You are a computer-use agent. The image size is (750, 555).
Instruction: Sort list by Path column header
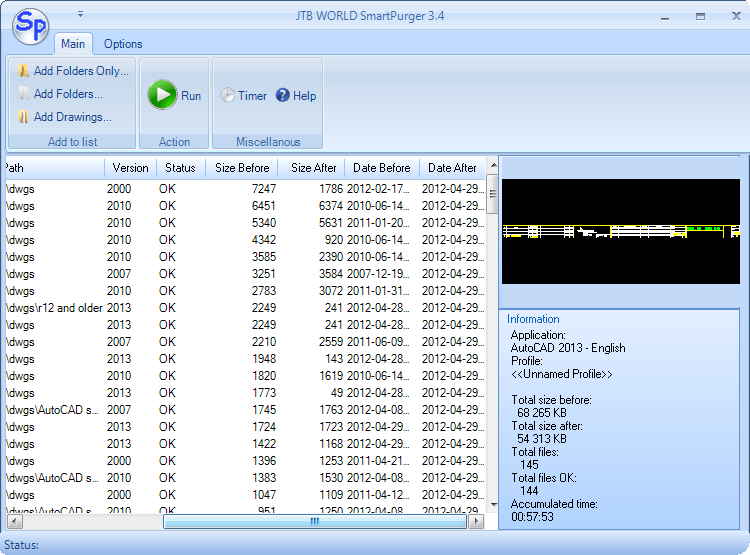pyautogui.click(x=55, y=168)
